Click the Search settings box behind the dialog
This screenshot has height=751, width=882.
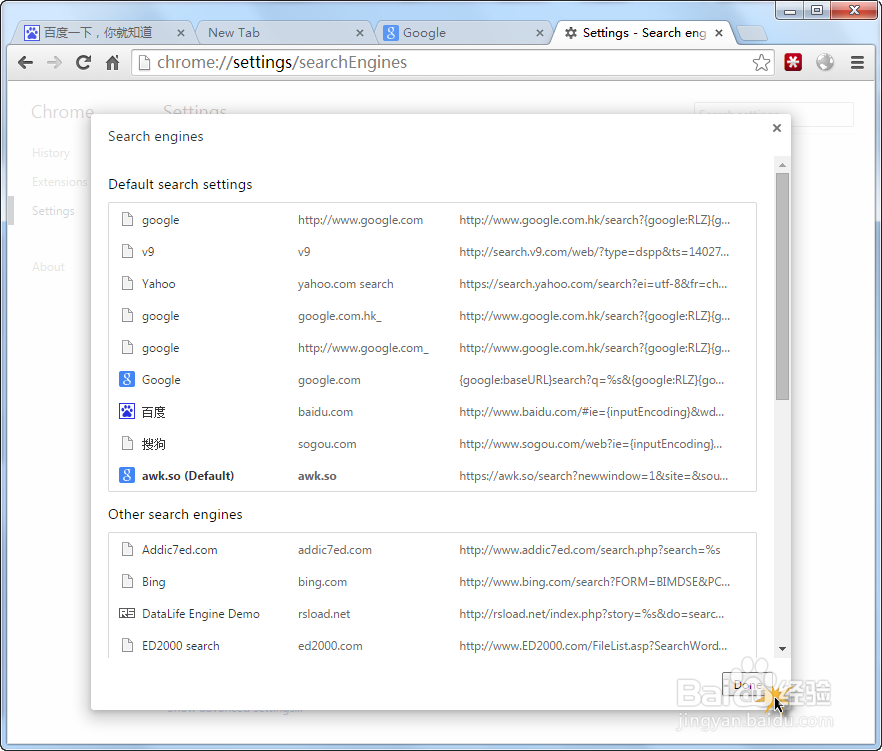point(774,114)
